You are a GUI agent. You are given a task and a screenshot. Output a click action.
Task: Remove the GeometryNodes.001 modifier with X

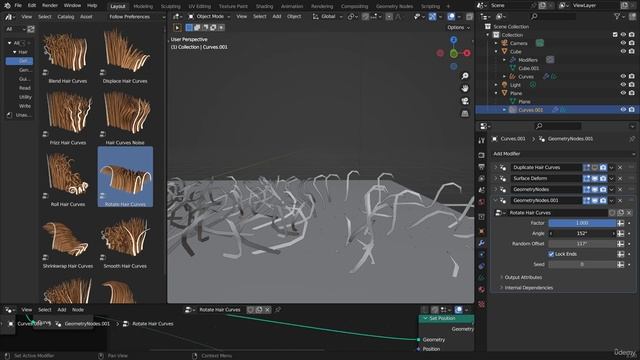tap(620, 200)
